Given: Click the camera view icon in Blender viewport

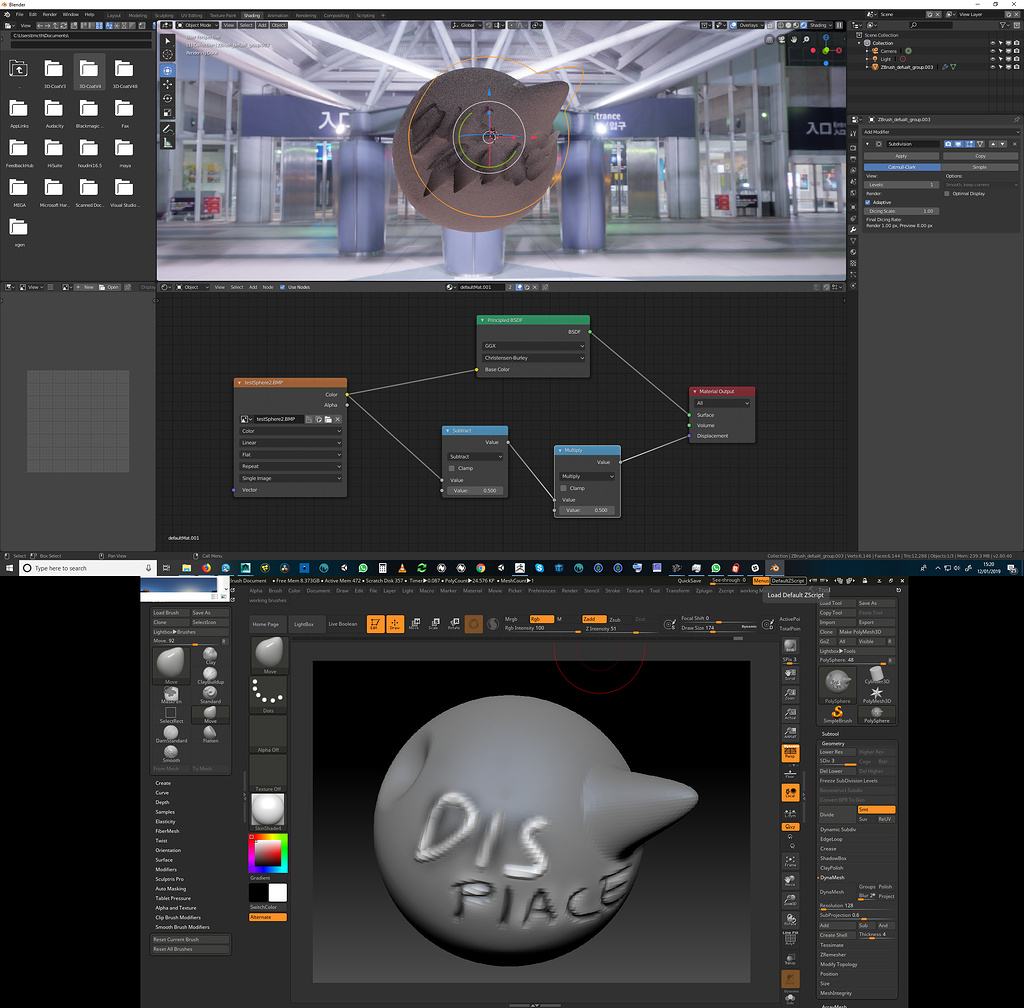Looking at the screenshot, I should (782, 40).
